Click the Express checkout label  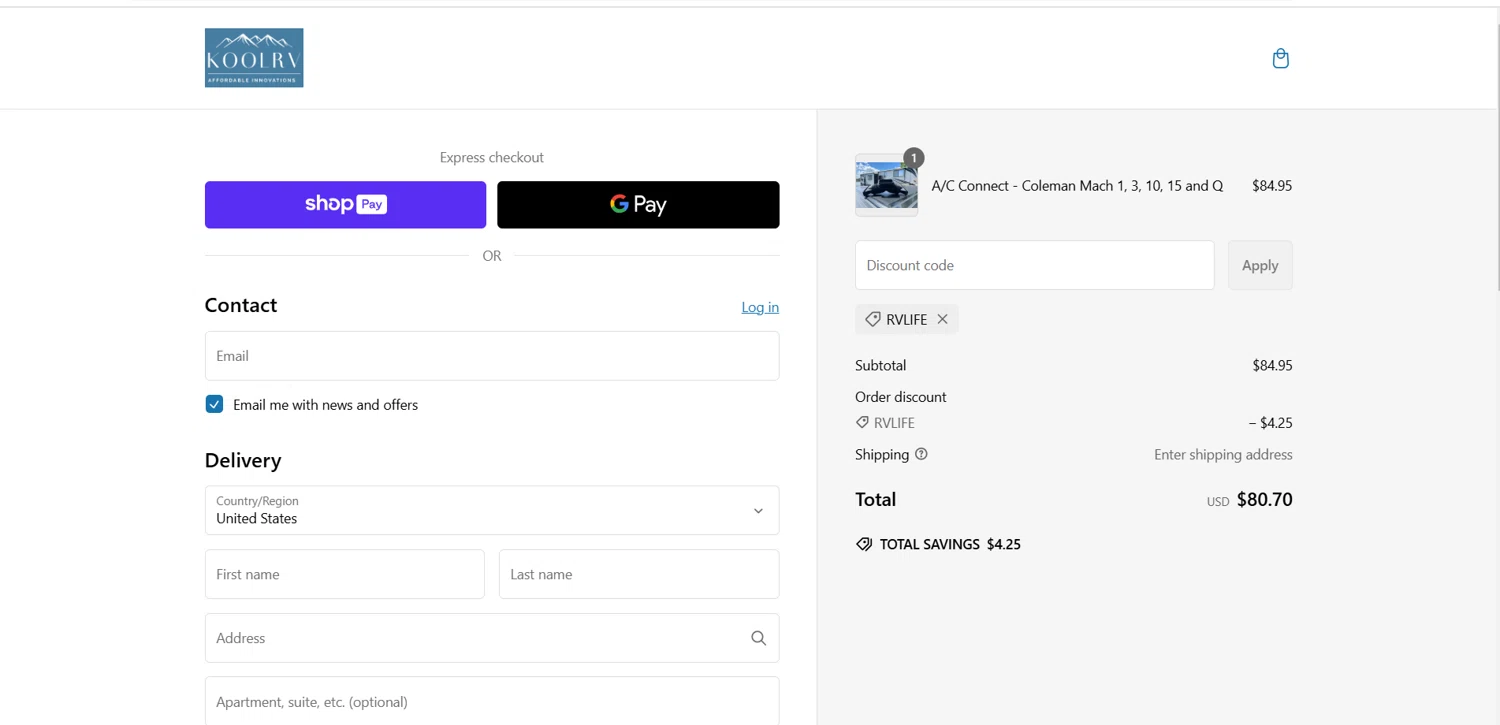point(492,157)
